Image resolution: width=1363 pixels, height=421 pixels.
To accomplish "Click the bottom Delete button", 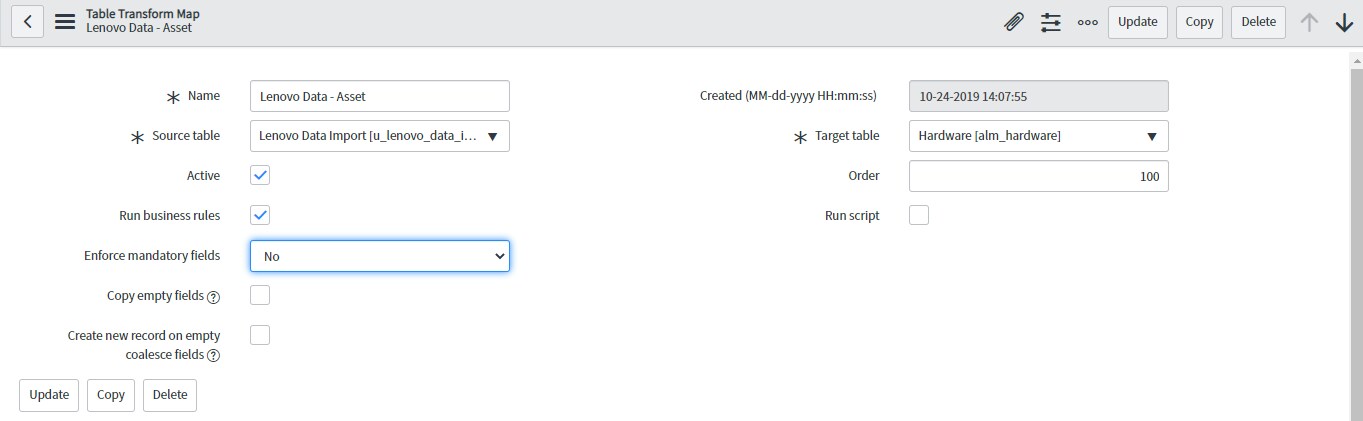I will [x=170, y=395].
